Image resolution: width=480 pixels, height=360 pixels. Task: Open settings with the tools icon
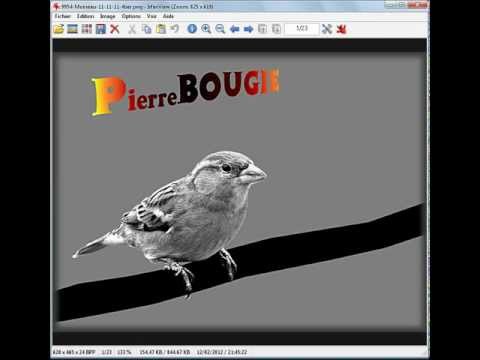[327, 29]
